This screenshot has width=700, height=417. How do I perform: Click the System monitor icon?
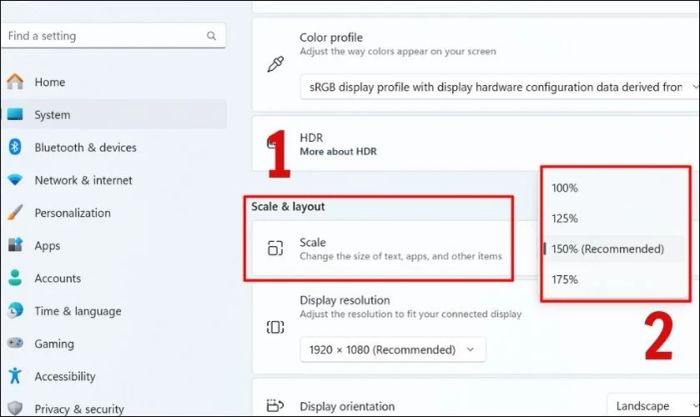coord(15,114)
